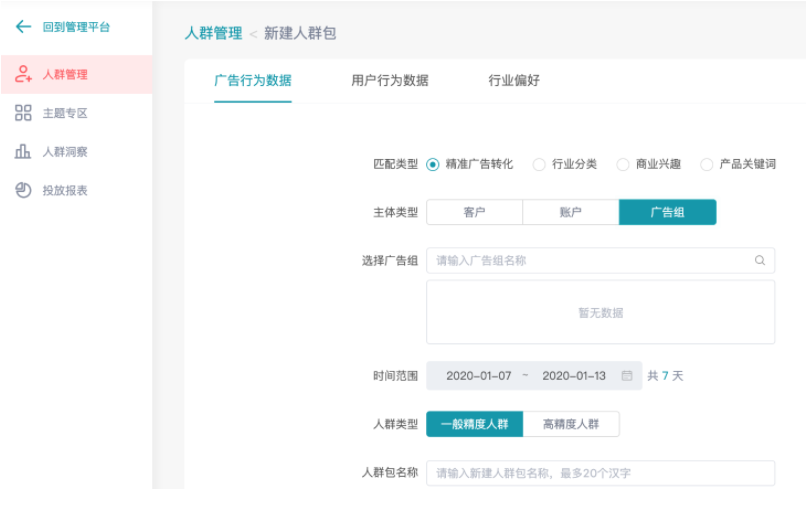The image size is (808, 515).
Task: Click the 人群洞察 bar chart icon
Action: [23, 152]
